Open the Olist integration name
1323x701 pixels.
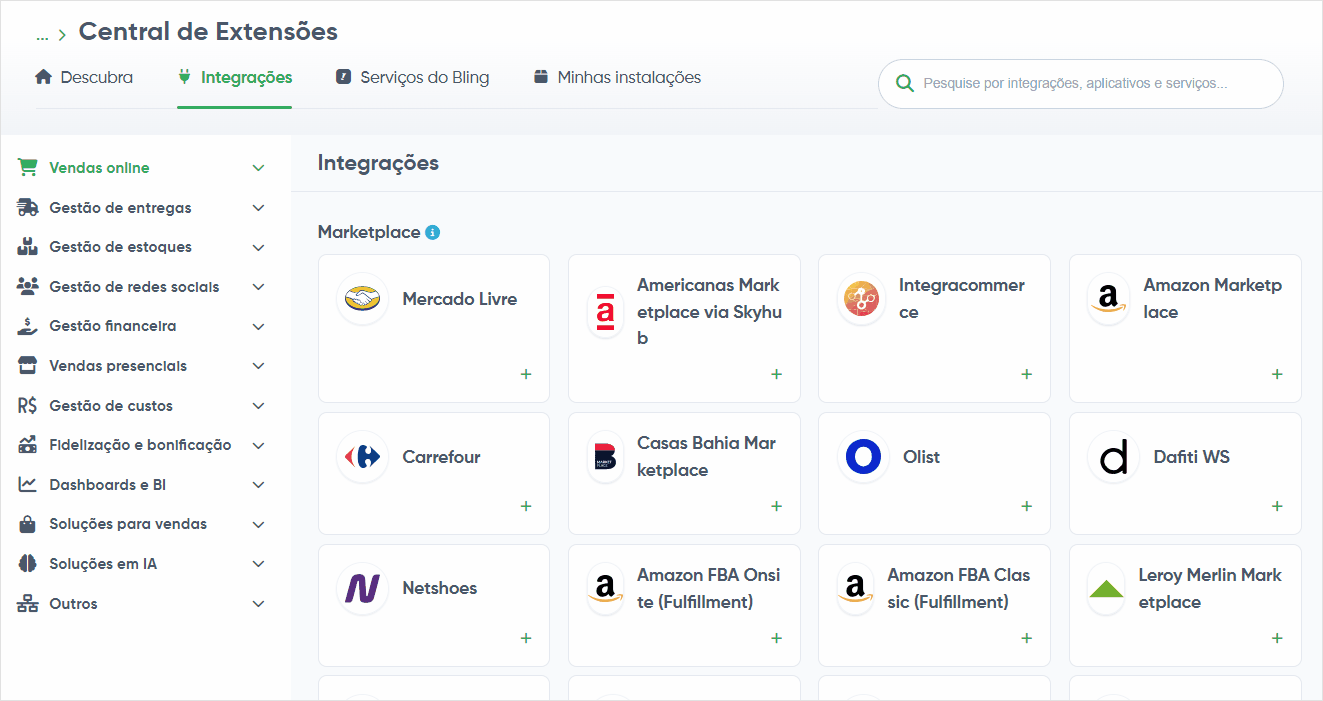point(921,457)
